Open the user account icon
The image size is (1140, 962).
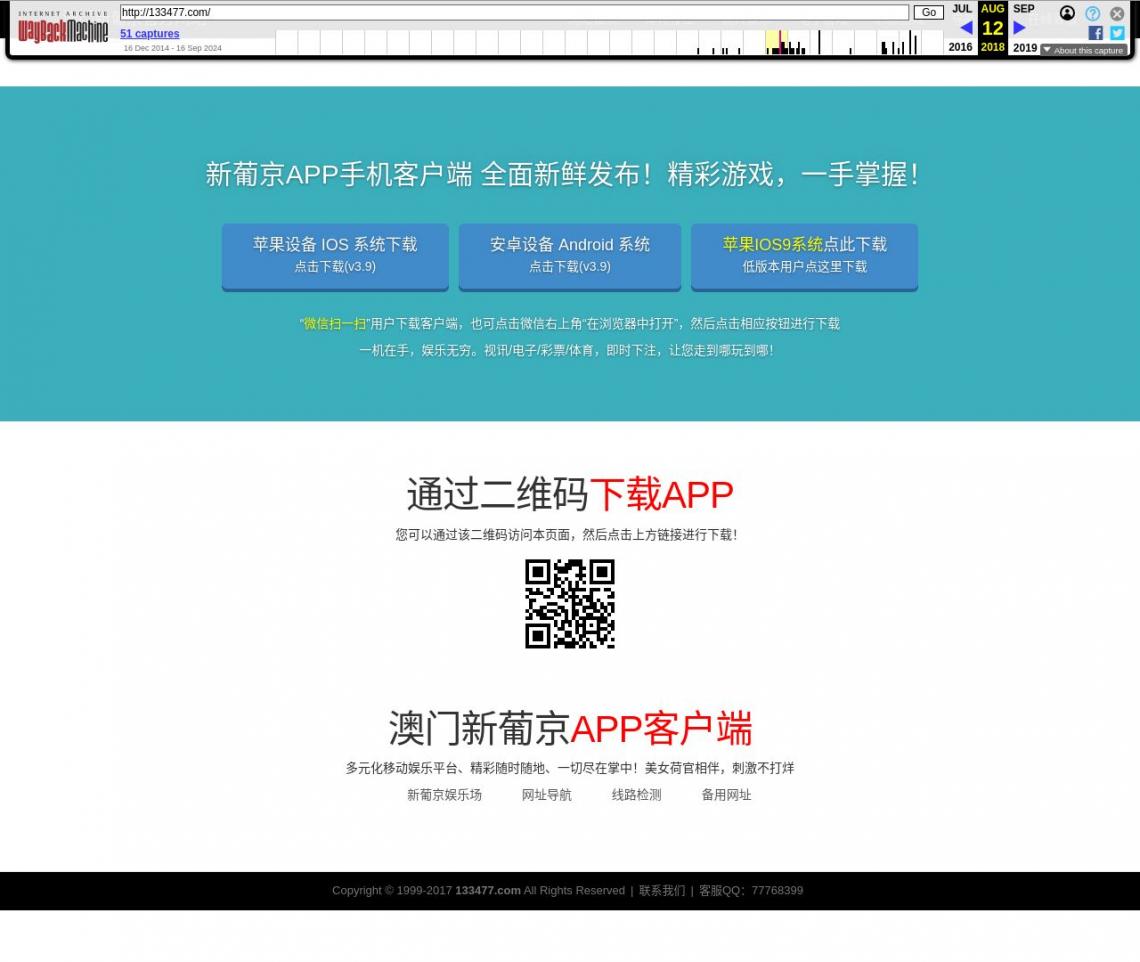[x=1067, y=13]
